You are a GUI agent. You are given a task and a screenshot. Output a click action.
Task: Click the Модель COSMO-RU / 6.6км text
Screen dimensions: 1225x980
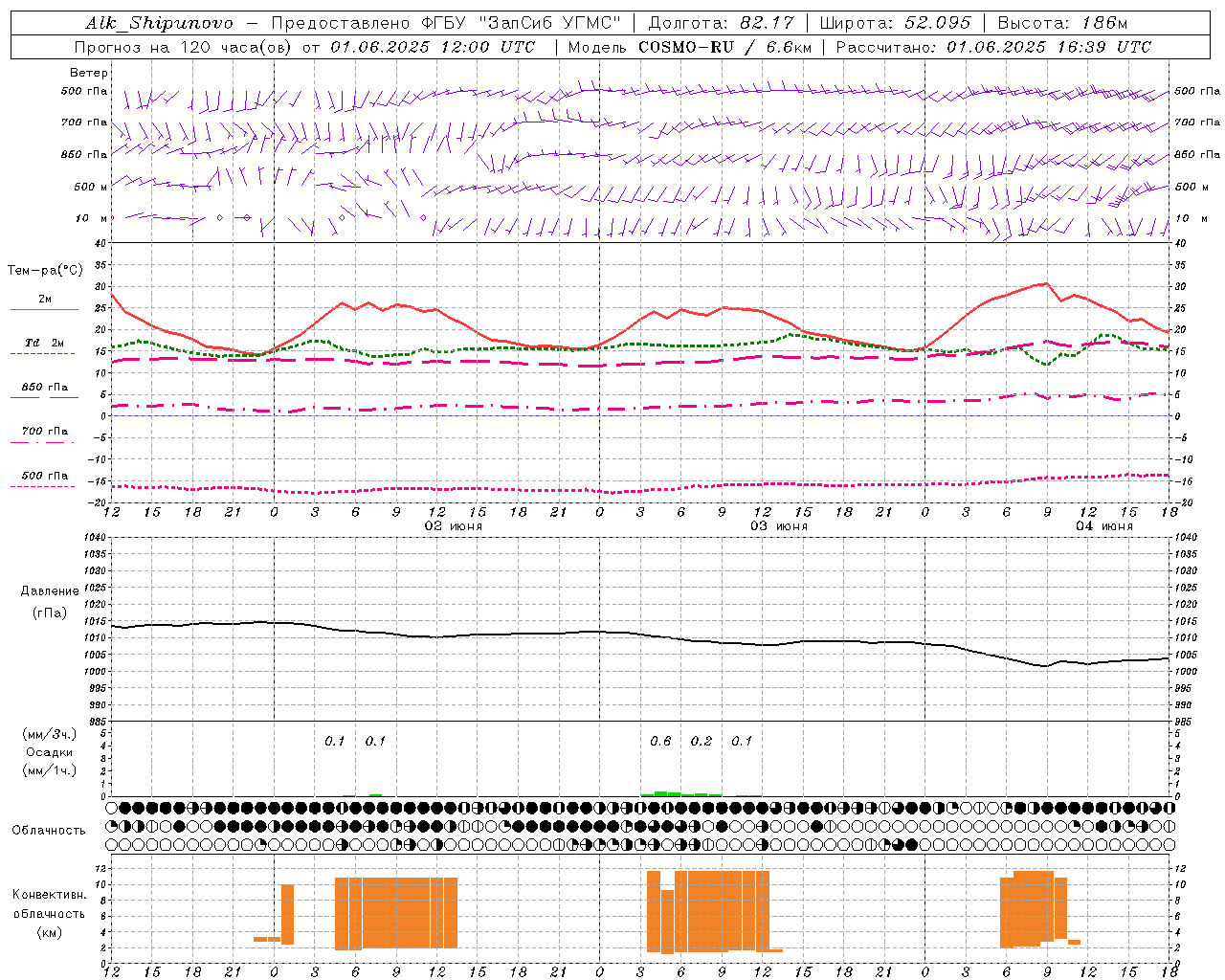tap(690, 47)
